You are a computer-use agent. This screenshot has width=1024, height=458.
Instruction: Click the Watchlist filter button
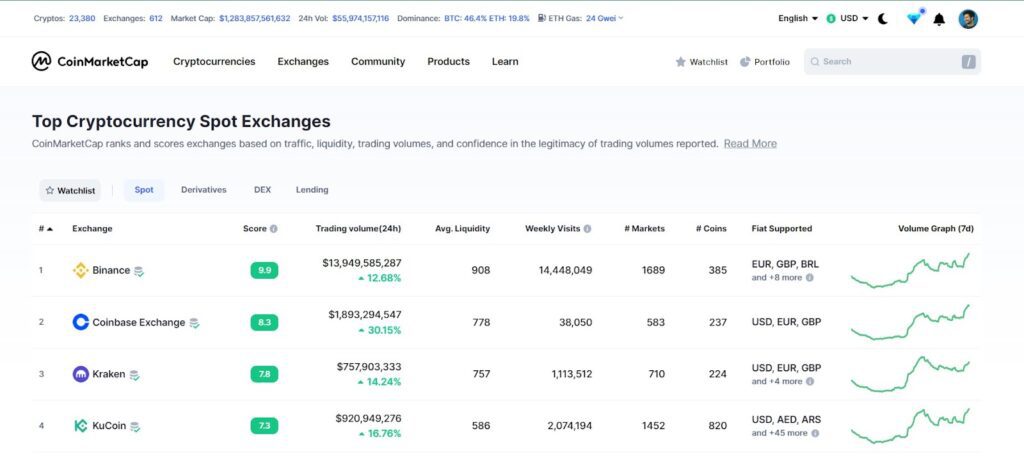[x=70, y=191]
